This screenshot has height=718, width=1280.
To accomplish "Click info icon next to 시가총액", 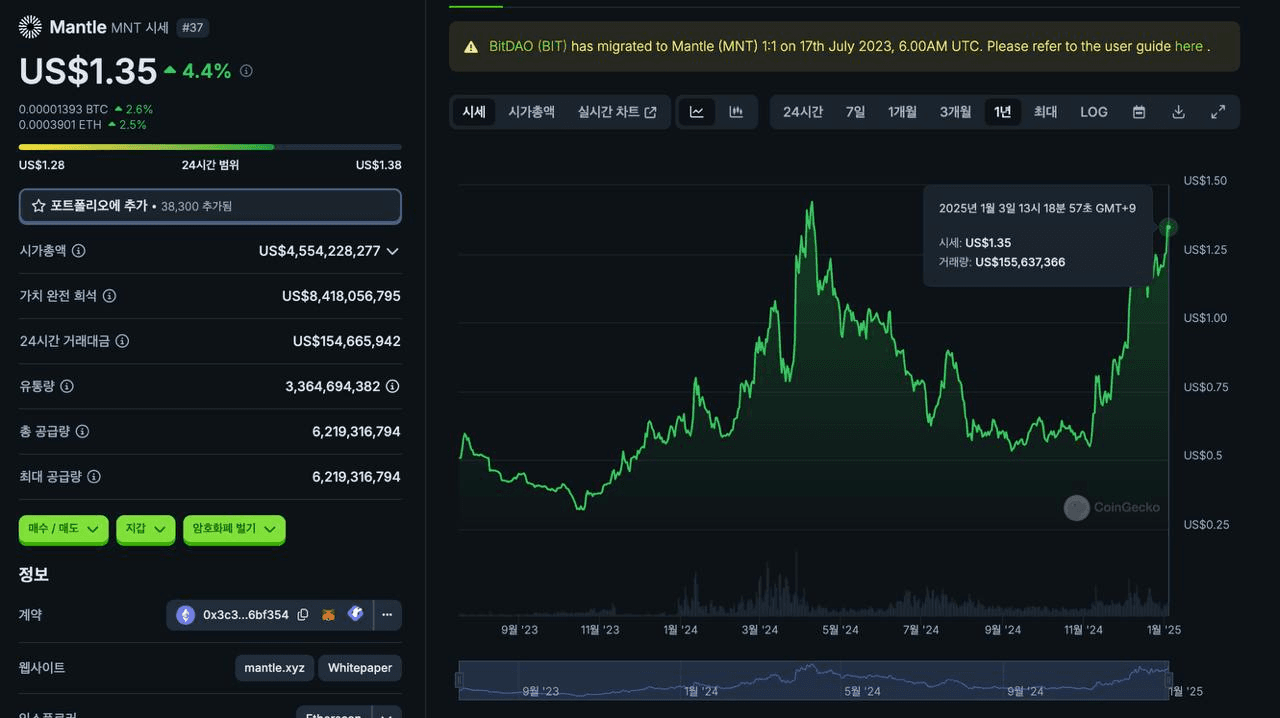I will pyautogui.click(x=78, y=251).
